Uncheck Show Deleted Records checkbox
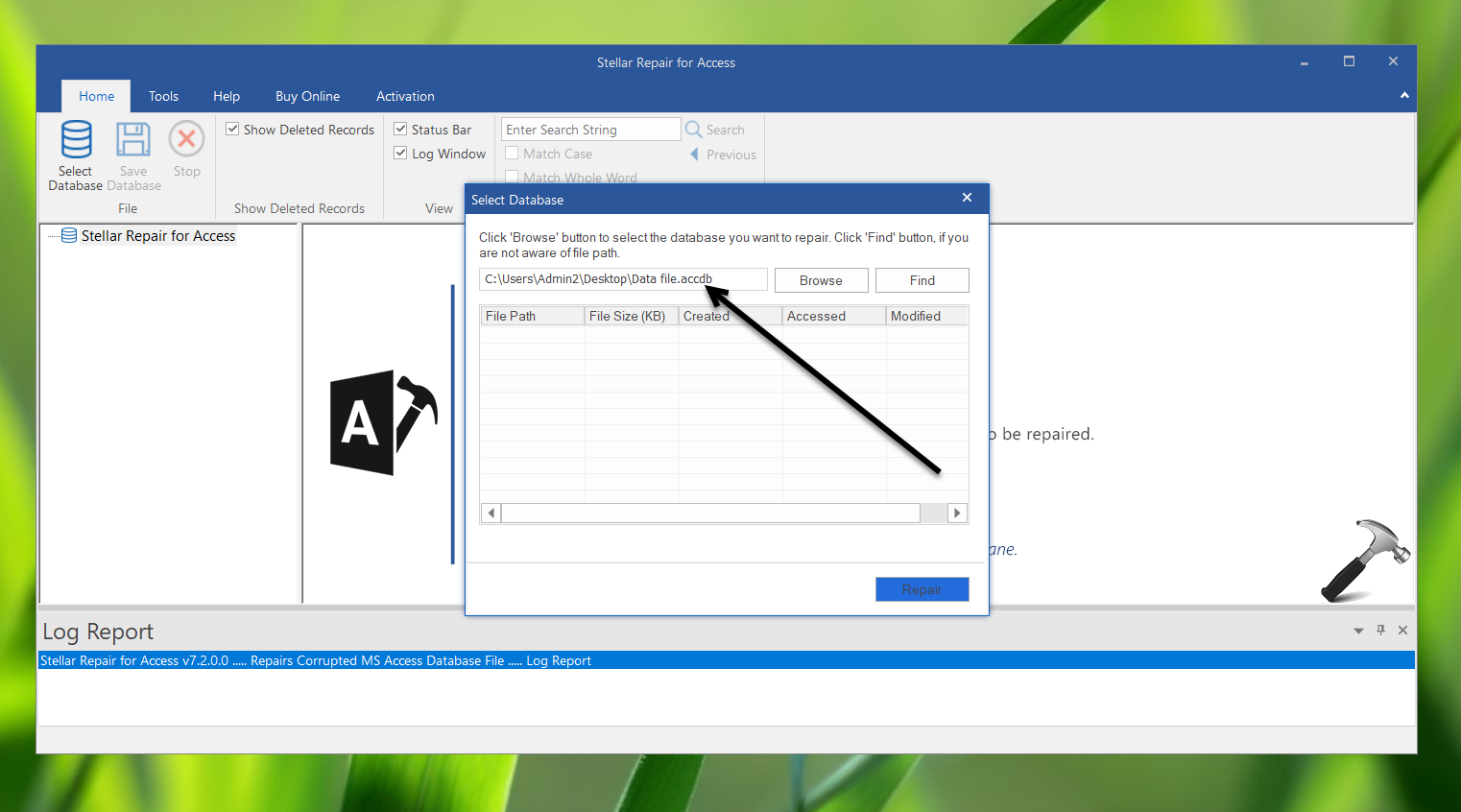 click(232, 130)
